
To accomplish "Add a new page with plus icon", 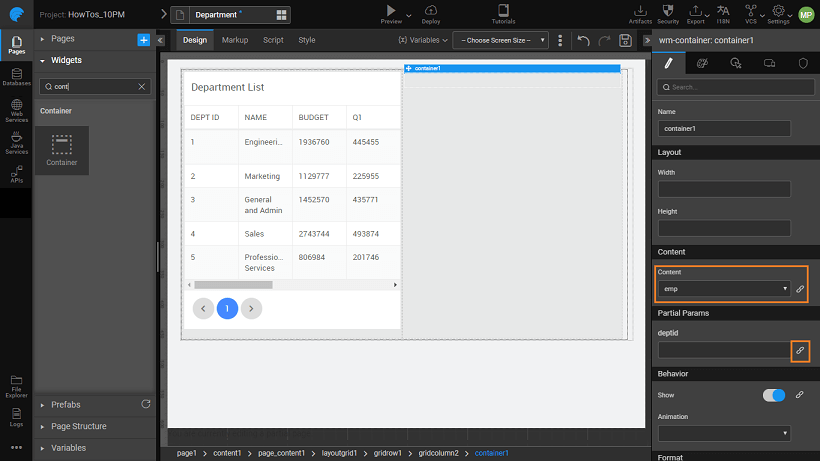I will click(143, 39).
